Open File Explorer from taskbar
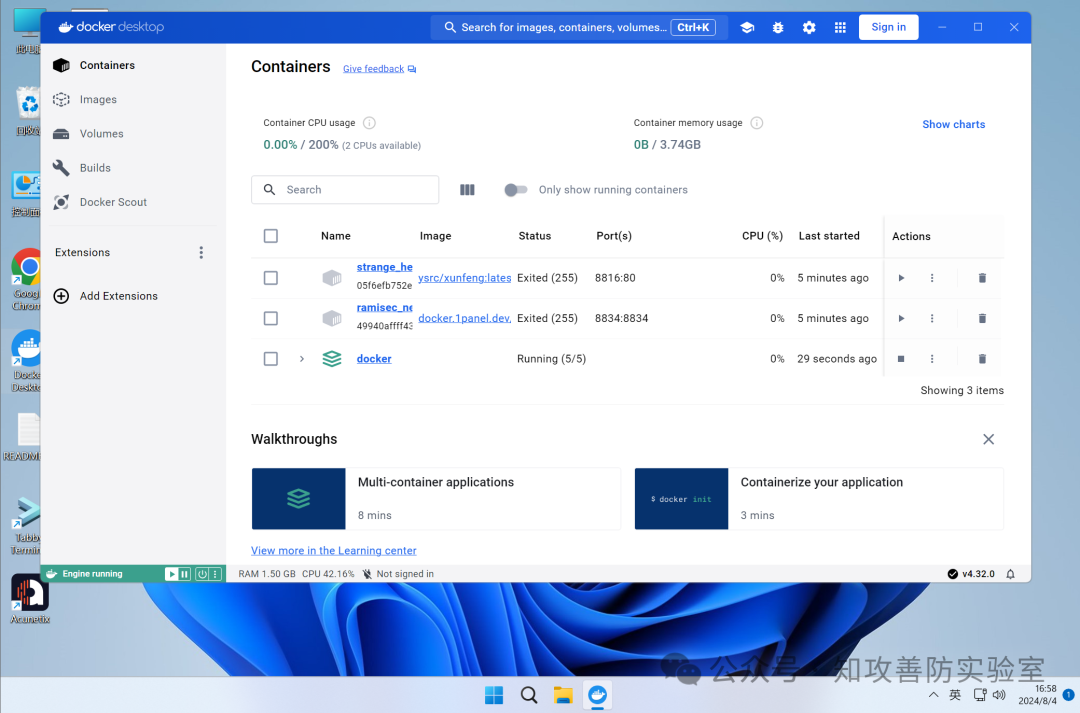Screen dimensions: 1080x713 click(563, 695)
